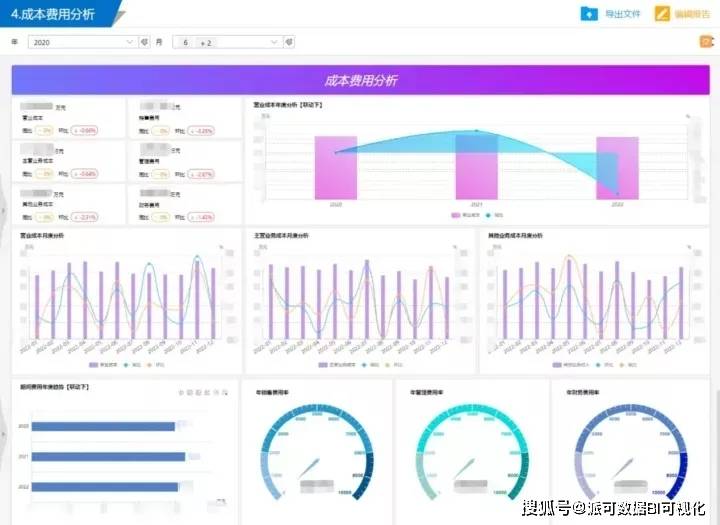
Task: Expand the month dropdown arrow
Action: pos(274,42)
